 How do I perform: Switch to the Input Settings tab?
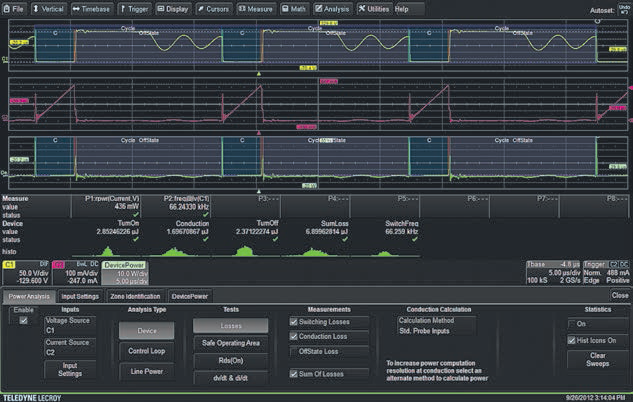80,296
